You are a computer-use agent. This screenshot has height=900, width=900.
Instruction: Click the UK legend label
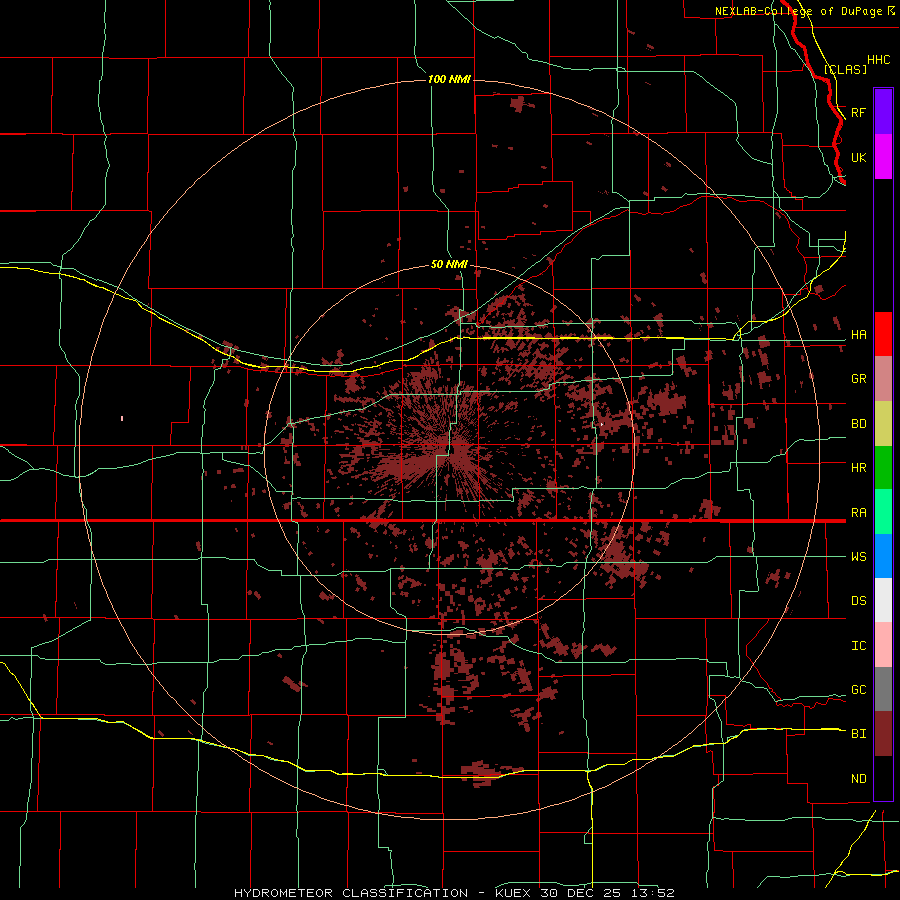(x=858, y=157)
